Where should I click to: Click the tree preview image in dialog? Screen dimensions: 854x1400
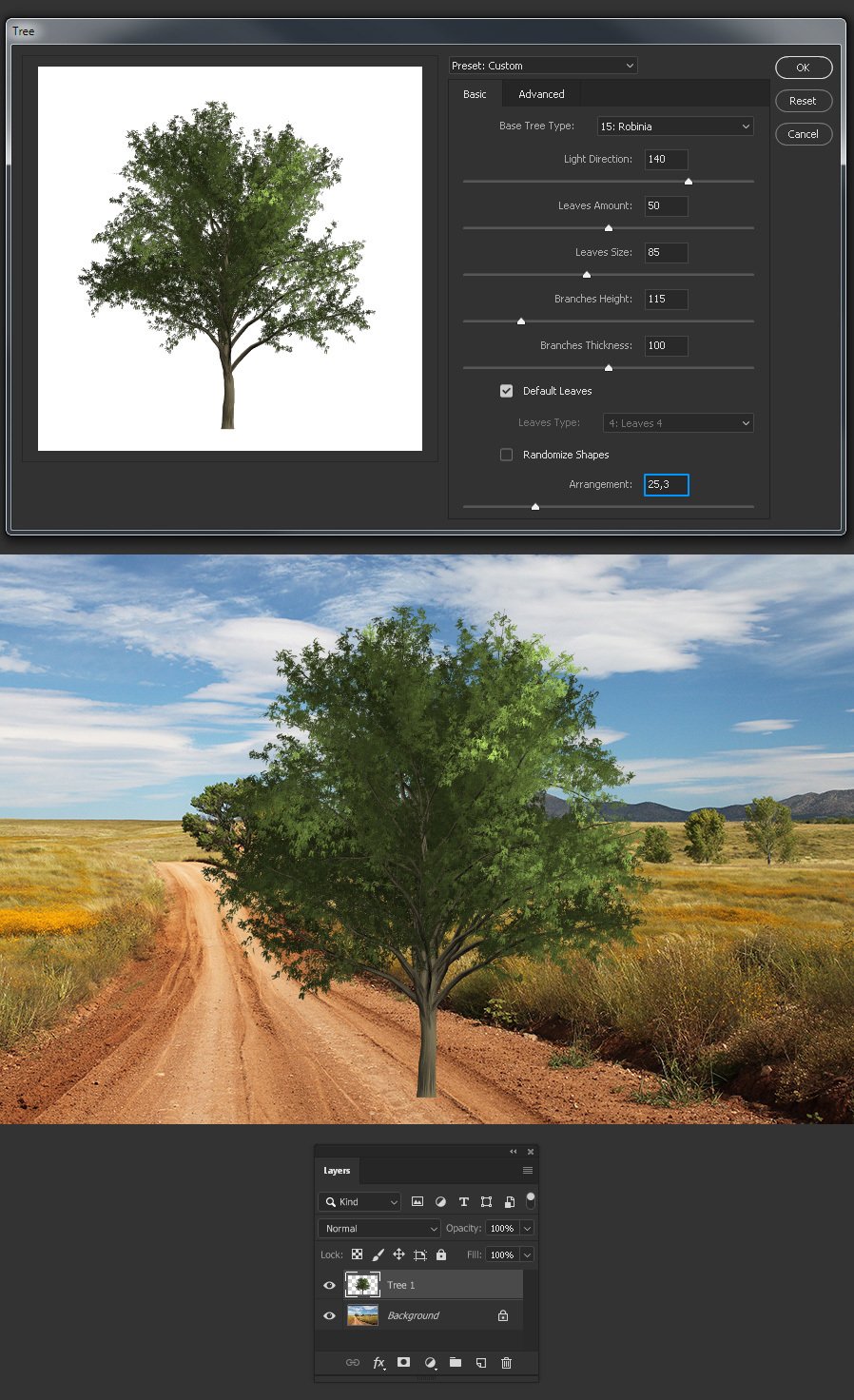tap(230, 259)
